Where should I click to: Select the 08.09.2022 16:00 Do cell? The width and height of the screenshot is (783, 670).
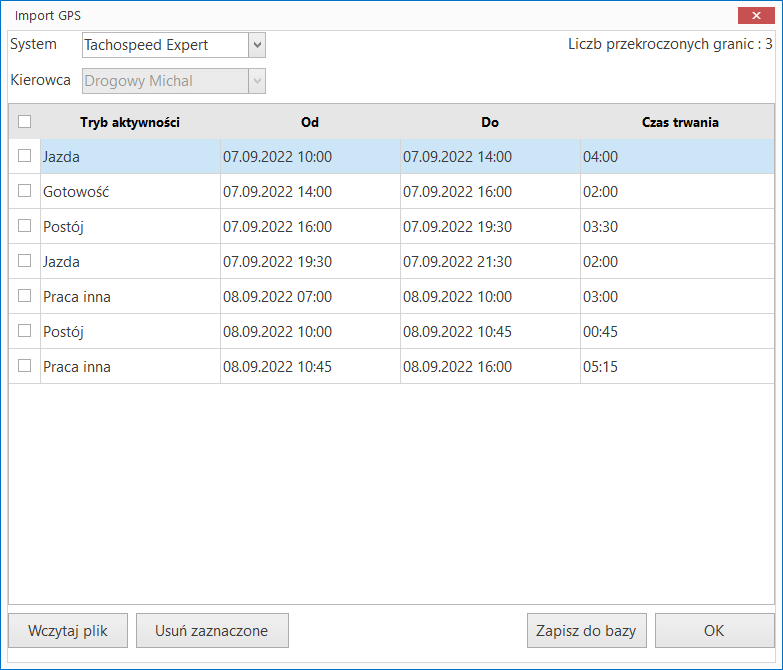458,367
